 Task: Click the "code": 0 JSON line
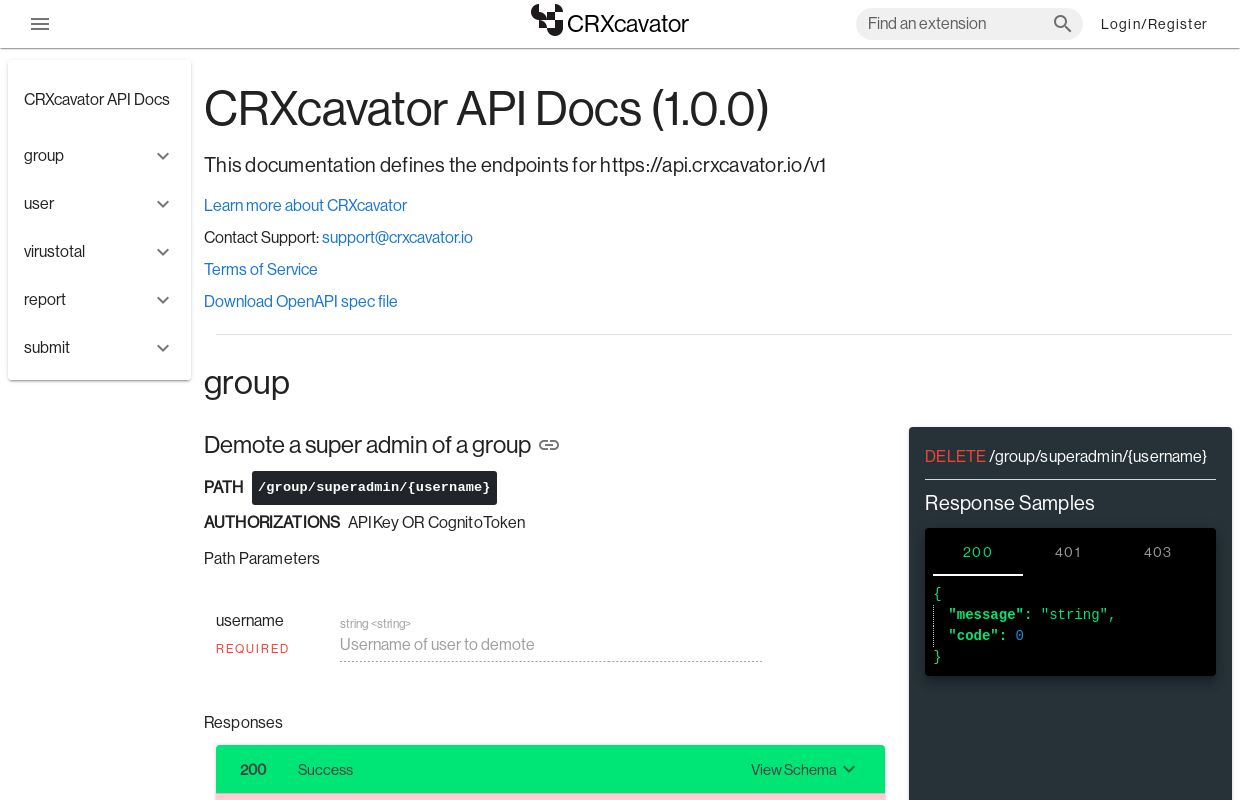pyautogui.click(x=985, y=636)
